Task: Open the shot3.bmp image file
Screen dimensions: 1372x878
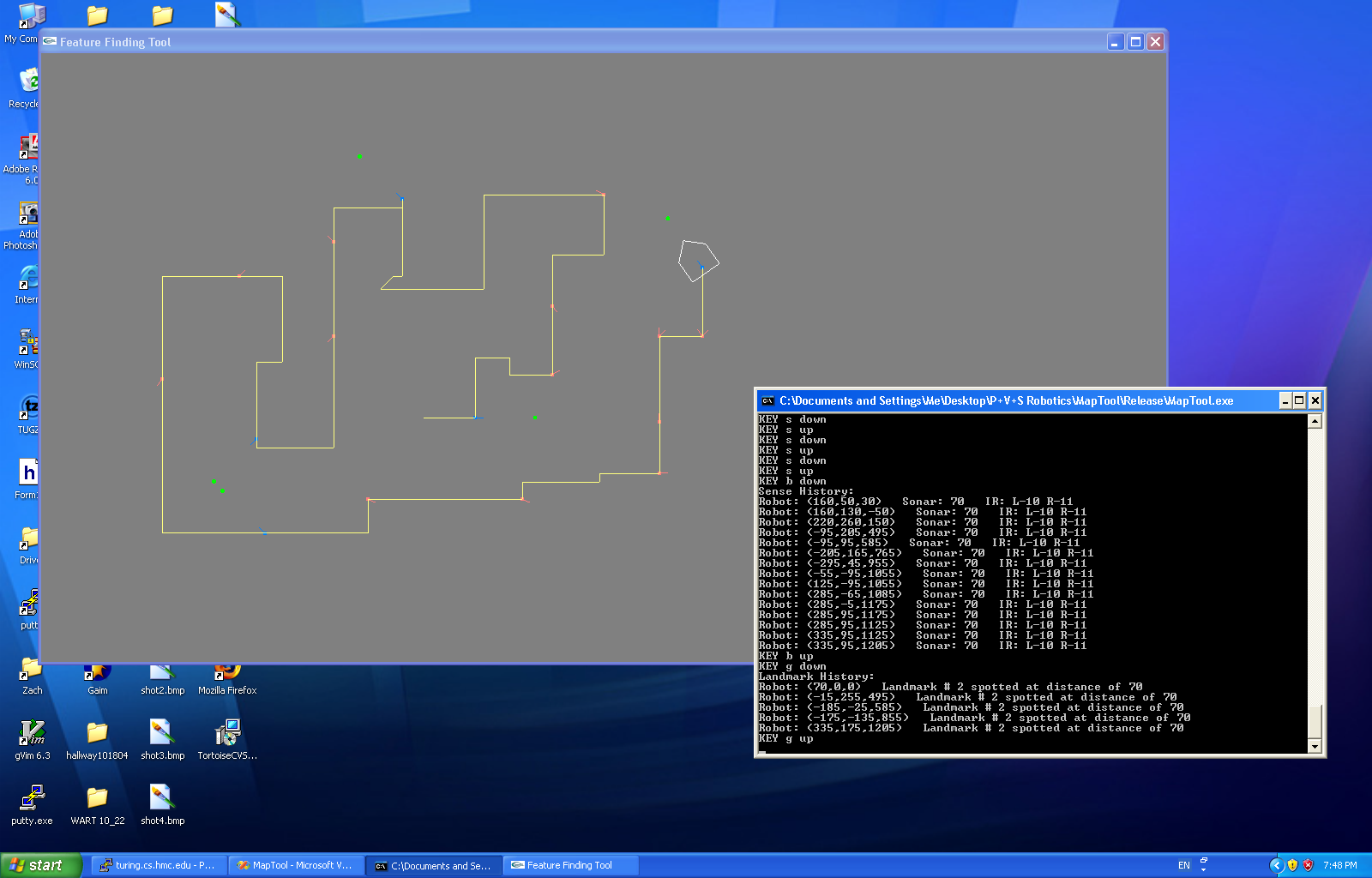Action: pos(162,733)
